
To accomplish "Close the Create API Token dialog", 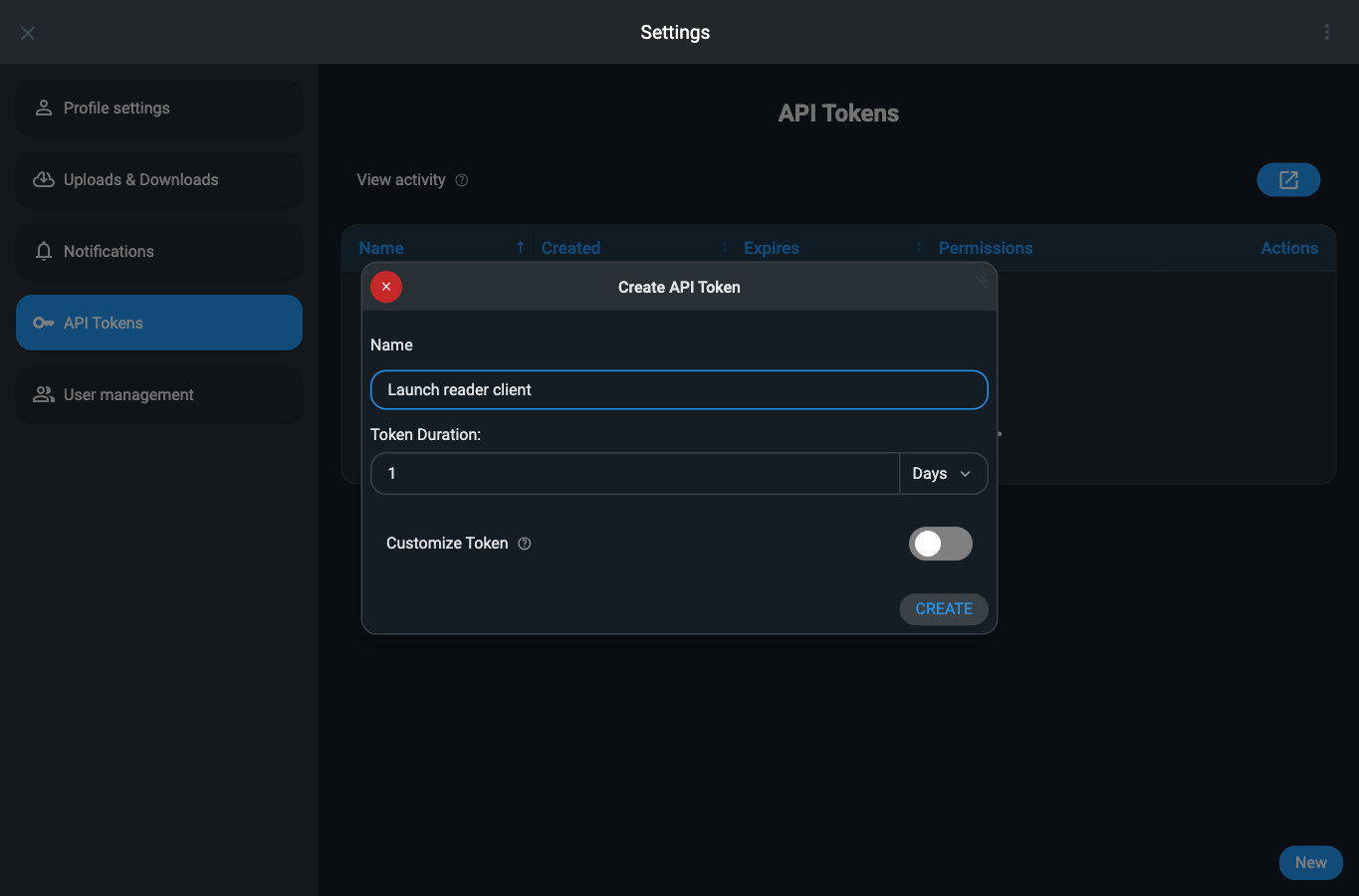I will (386, 287).
